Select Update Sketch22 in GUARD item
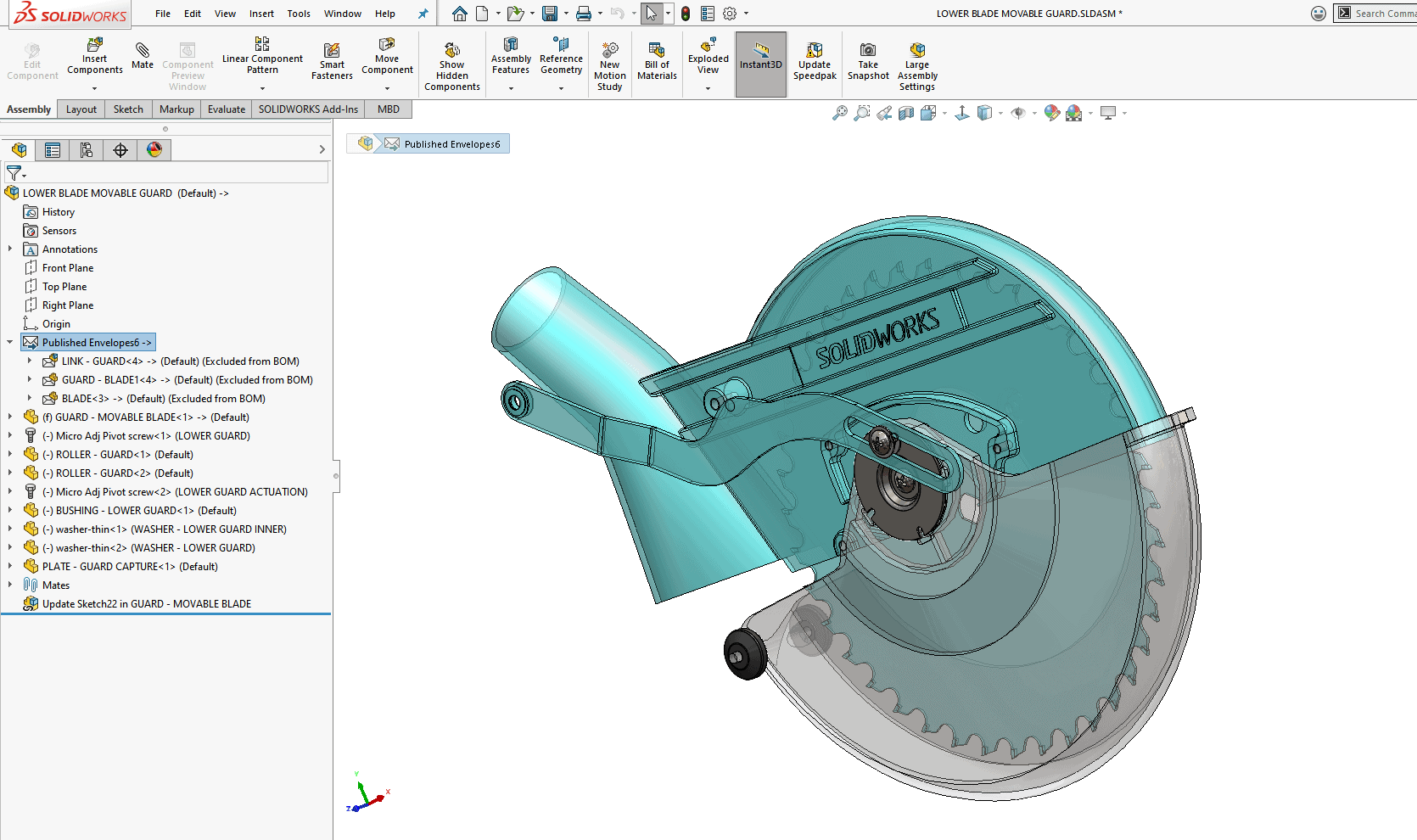 pyautogui.click(x=147, y=604)
